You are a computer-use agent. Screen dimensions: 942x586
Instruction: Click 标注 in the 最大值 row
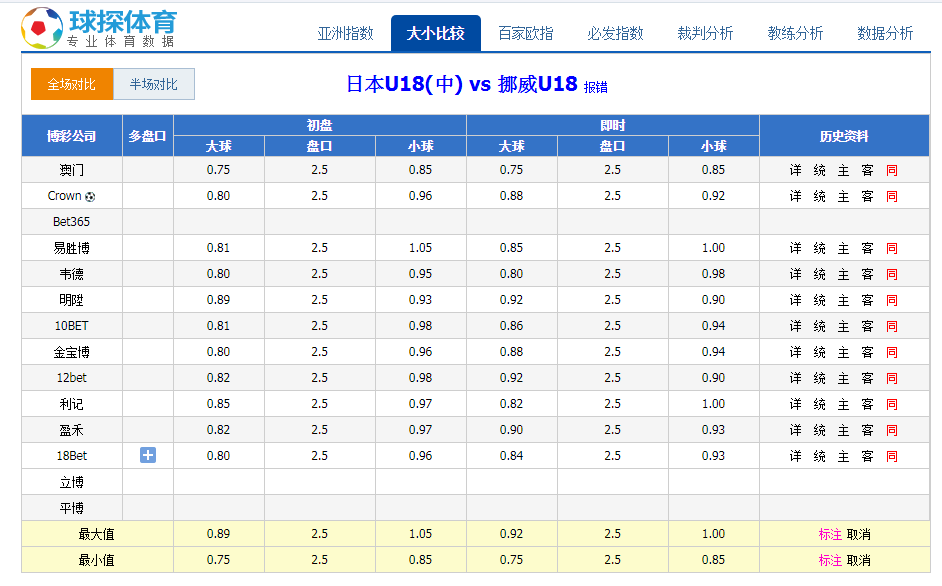(x=830, y=534)
